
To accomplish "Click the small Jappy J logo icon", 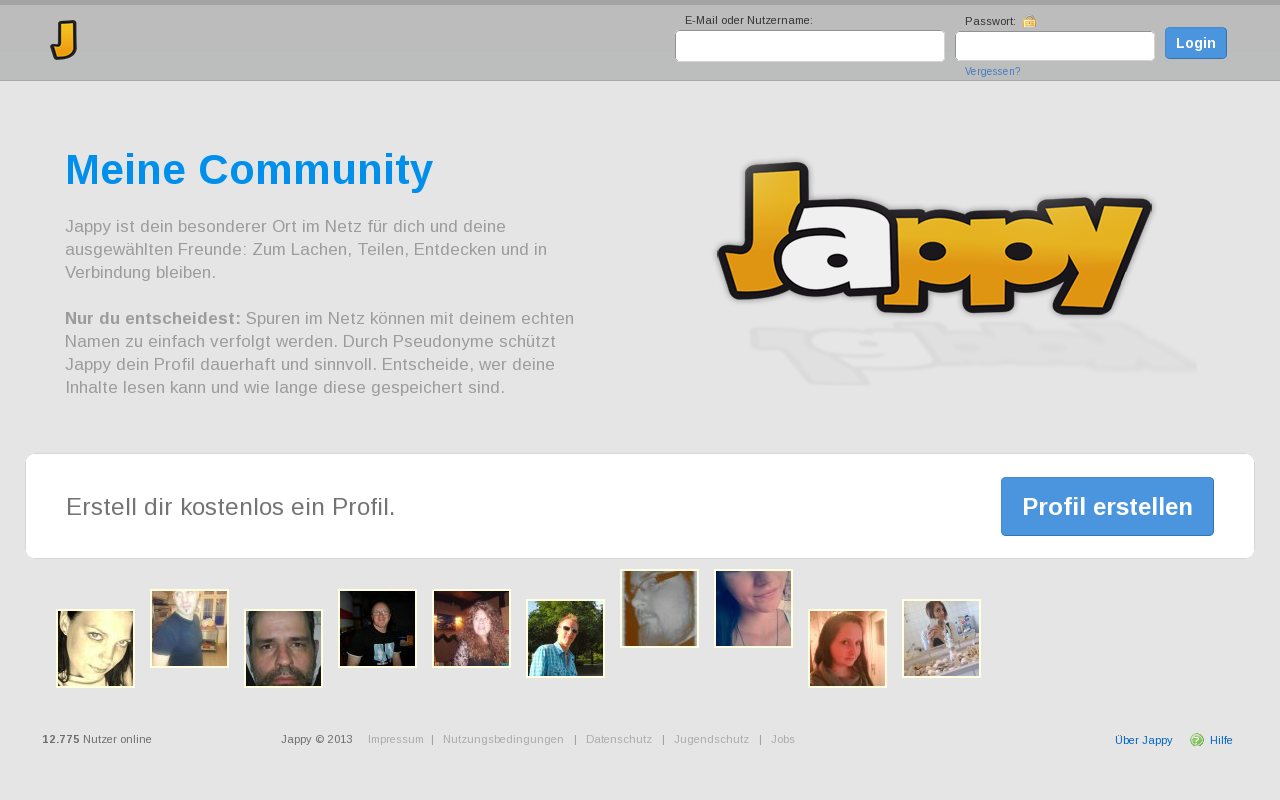I will click(64, 40).
